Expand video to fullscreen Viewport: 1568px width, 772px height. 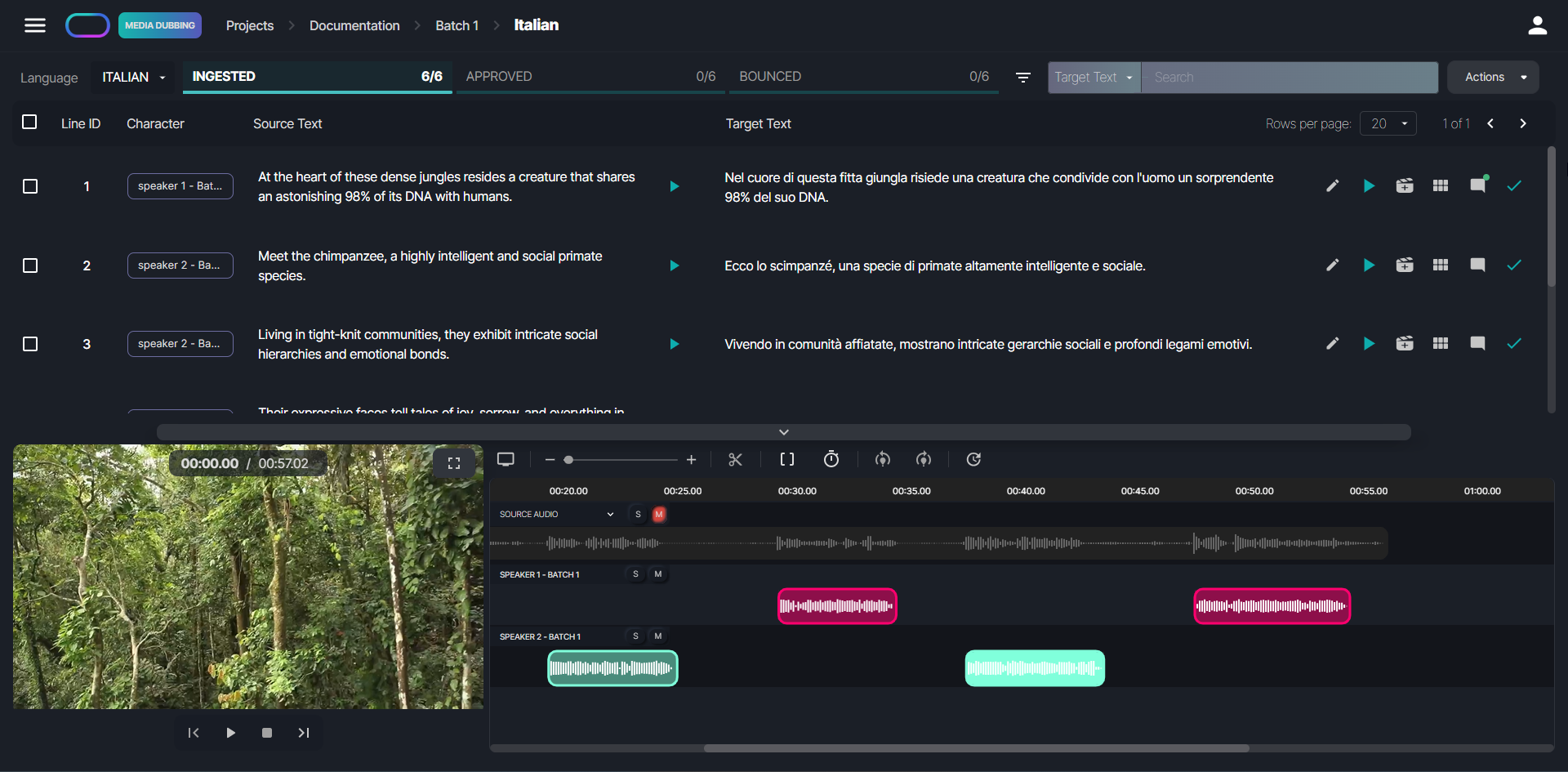coord(454,463)
